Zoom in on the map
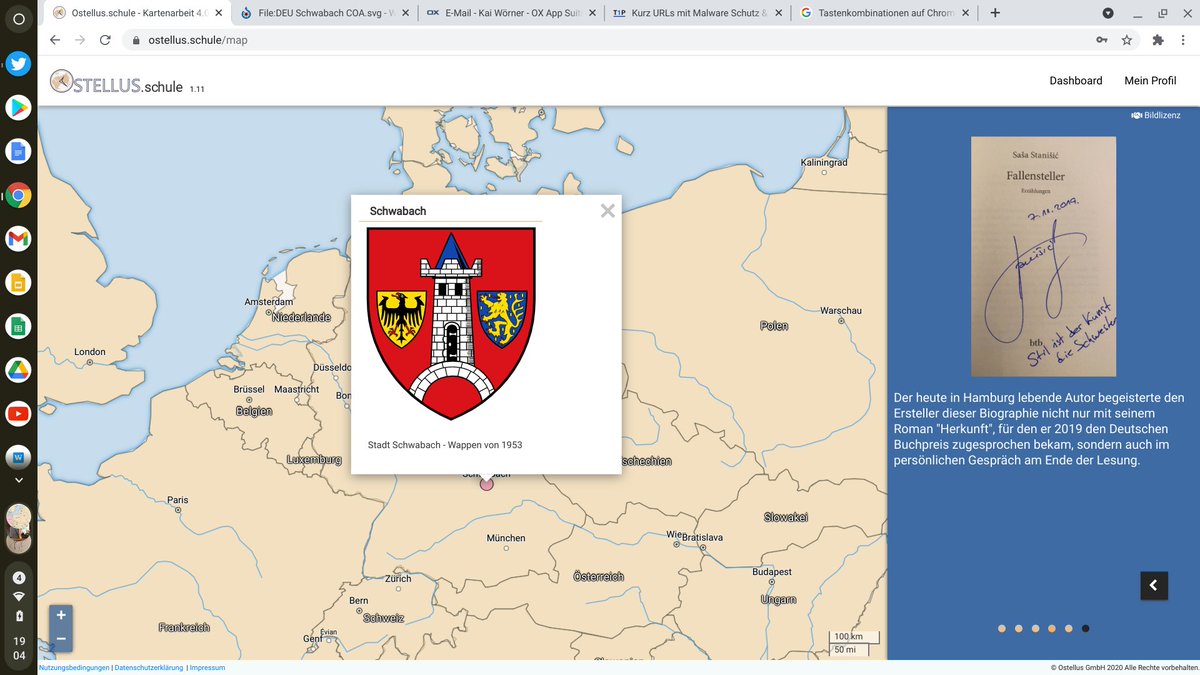 click(61, 615)
